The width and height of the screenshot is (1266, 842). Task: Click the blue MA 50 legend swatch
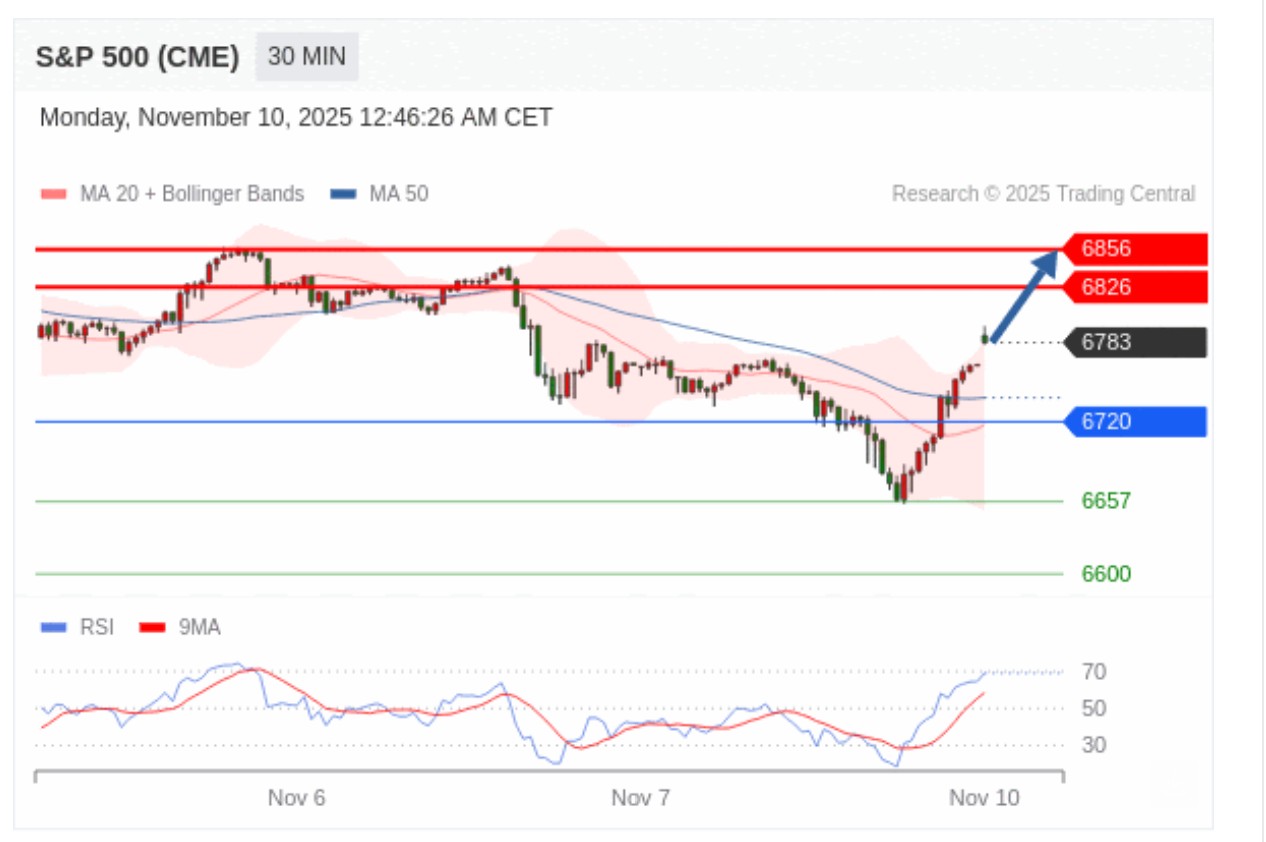point(343,194)
